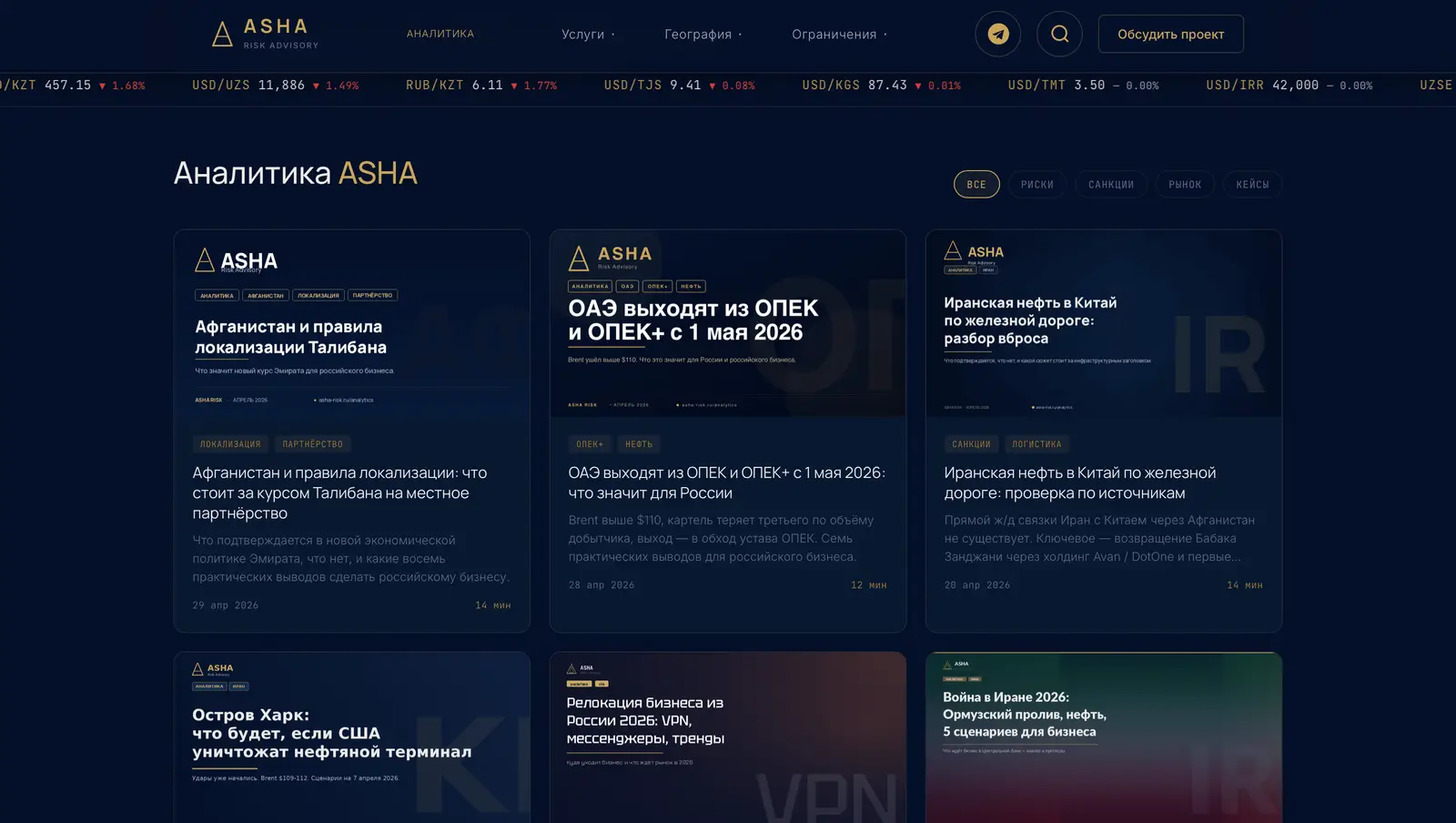The height and width of the screenshot is (823, 1456).
Task: Open the search magnifier icon
Action: (1060, 35)
